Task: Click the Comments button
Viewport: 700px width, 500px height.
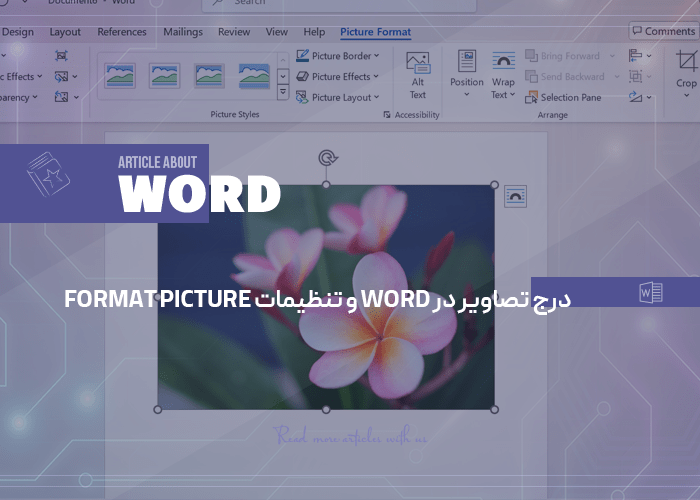Action: pyautogui.click(x=664, y=31)
